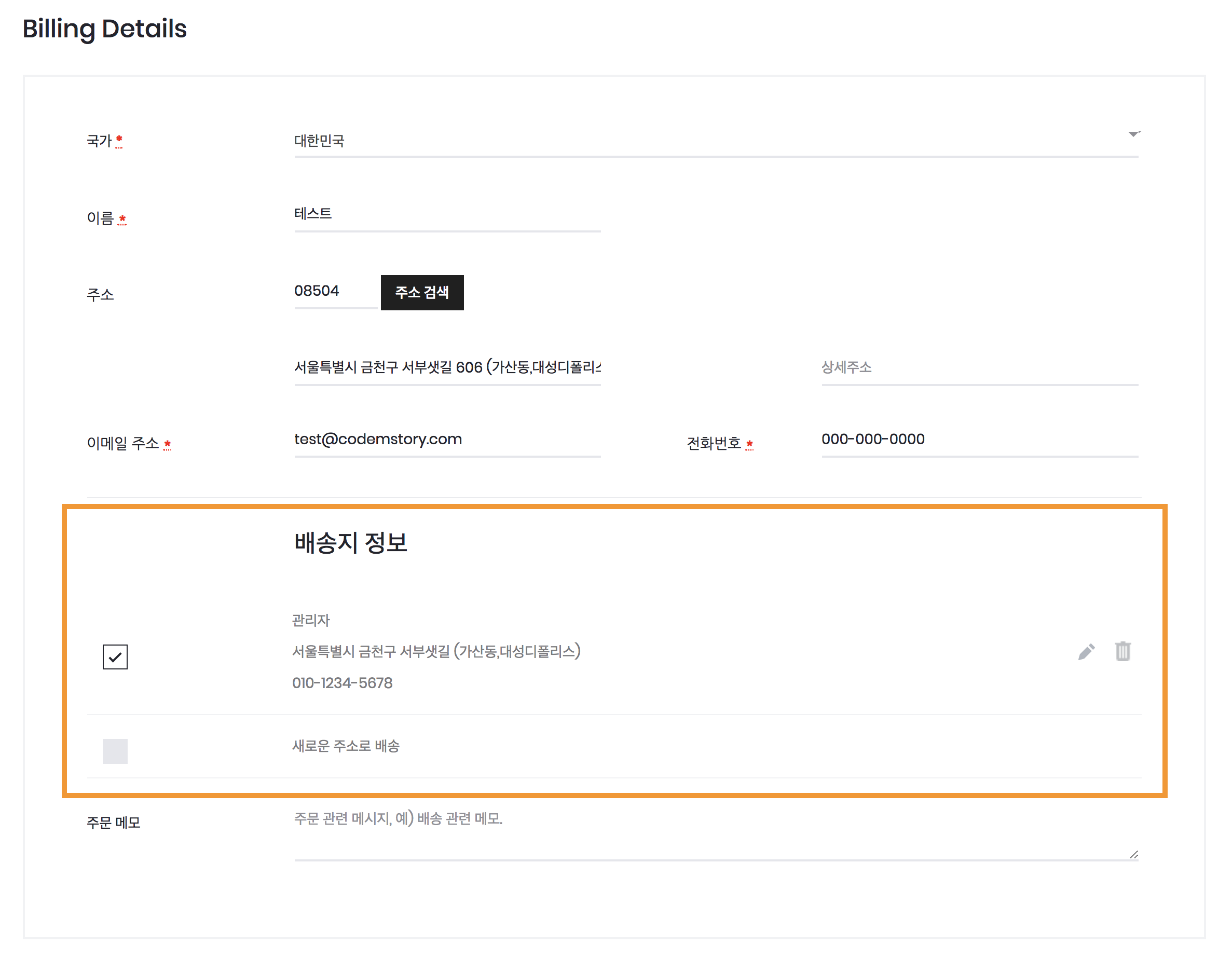The width and height of the screenshot is (1232, 959).
Task: Click the 이름 name input field
Action: (x=447, y=214)
